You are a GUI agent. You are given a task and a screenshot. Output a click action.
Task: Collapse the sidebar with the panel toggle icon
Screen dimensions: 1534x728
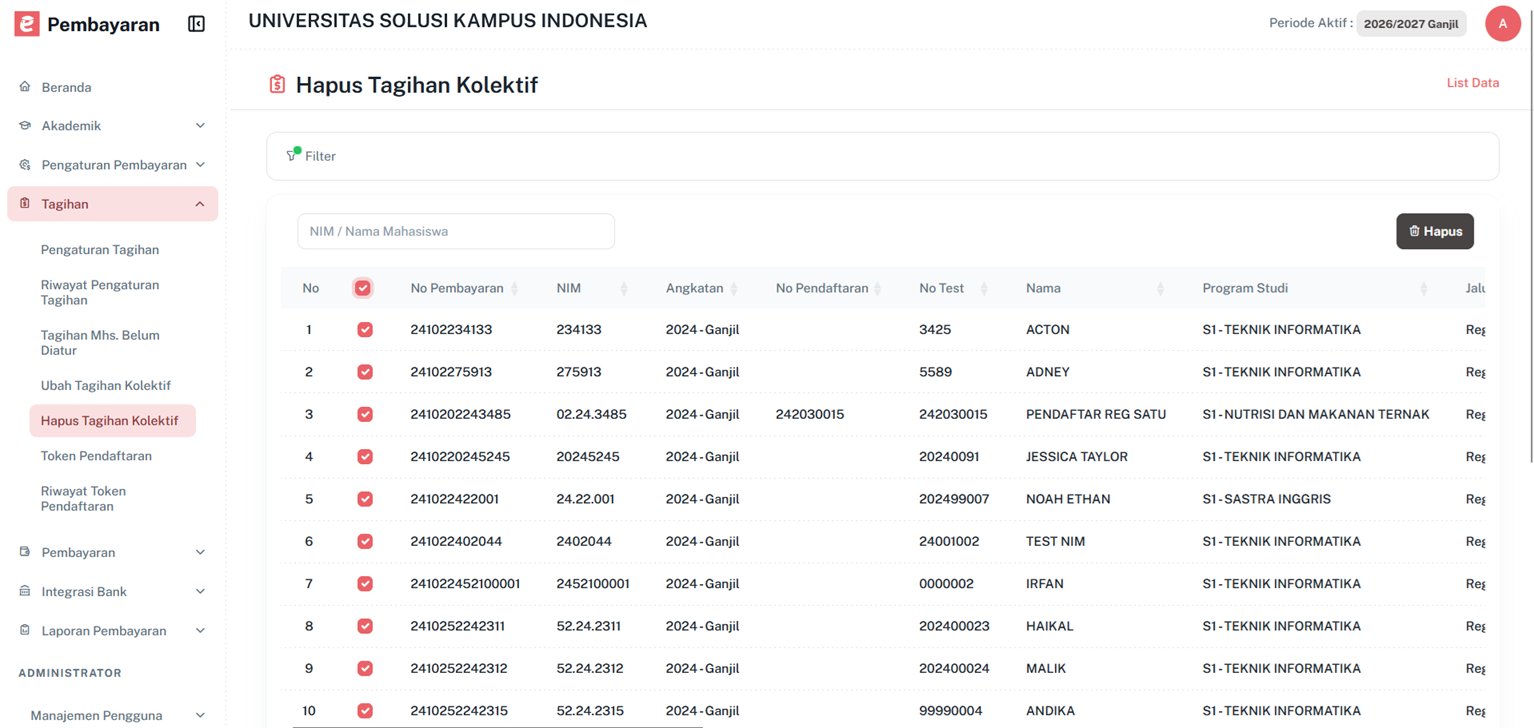196,24
